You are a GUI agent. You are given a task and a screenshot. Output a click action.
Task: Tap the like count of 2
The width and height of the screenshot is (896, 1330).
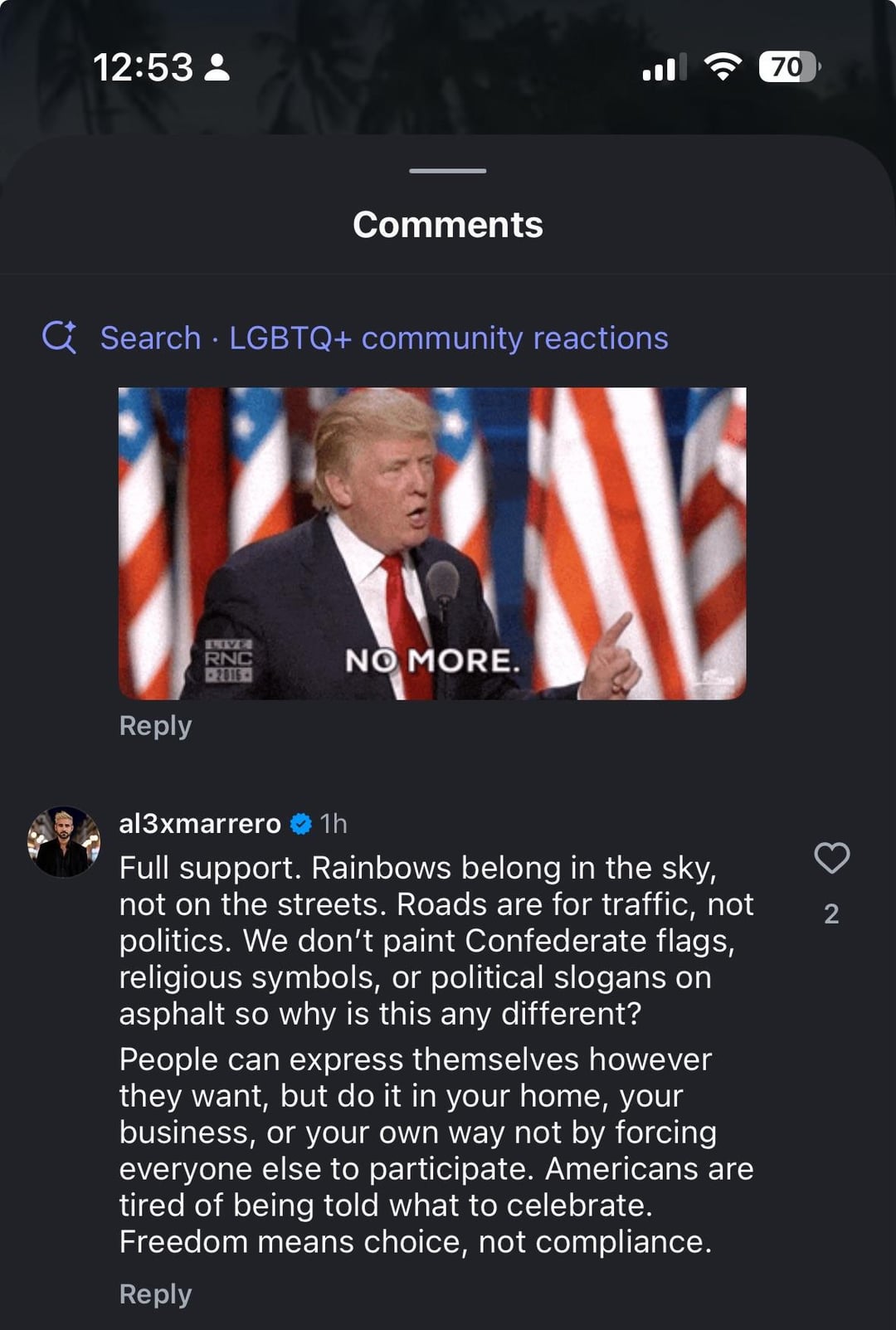point(831,913)
